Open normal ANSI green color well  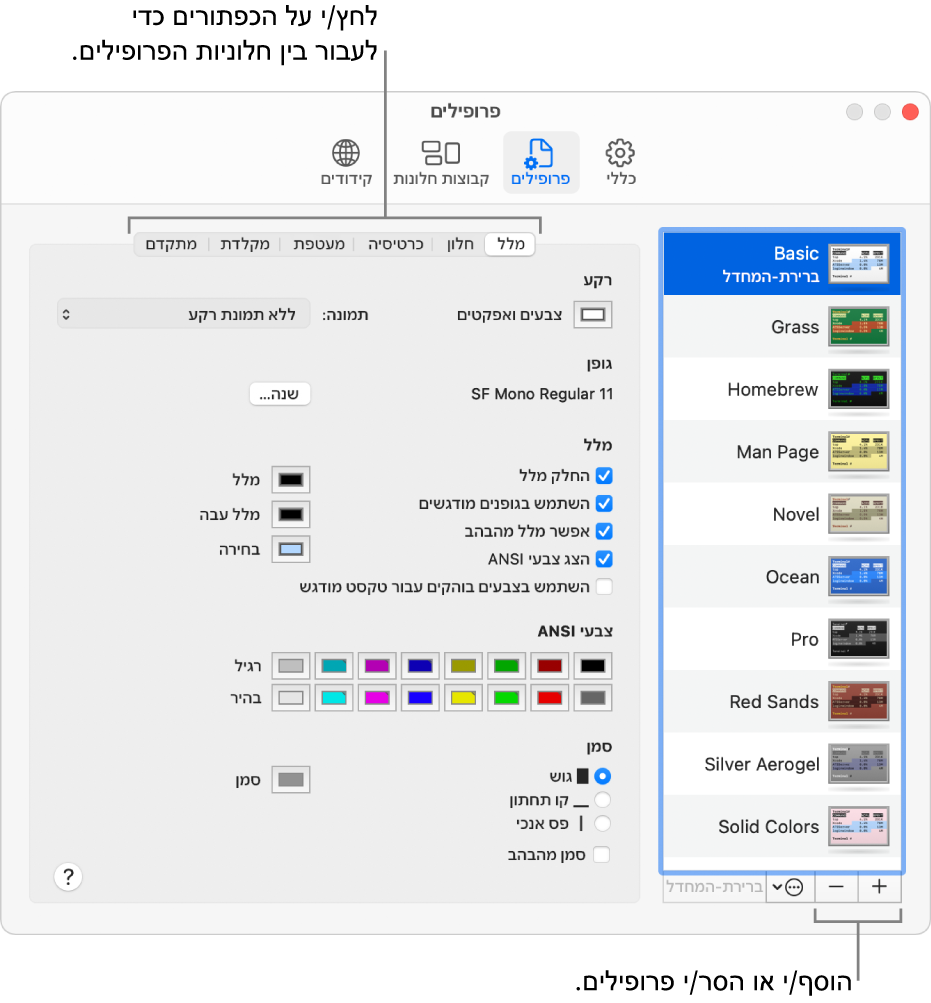(506, 666)
